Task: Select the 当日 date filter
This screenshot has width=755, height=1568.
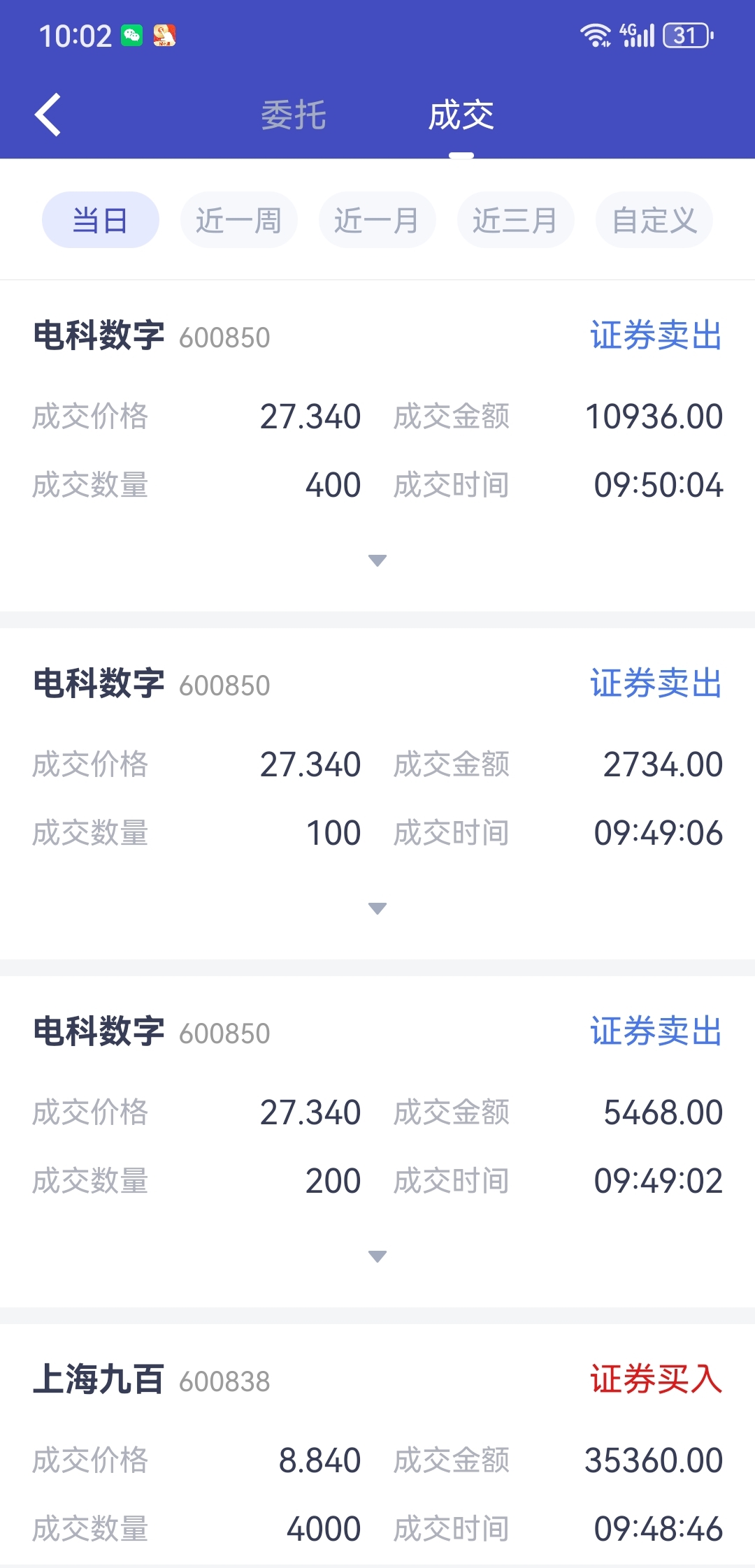Action: click(x=101, y=220)
